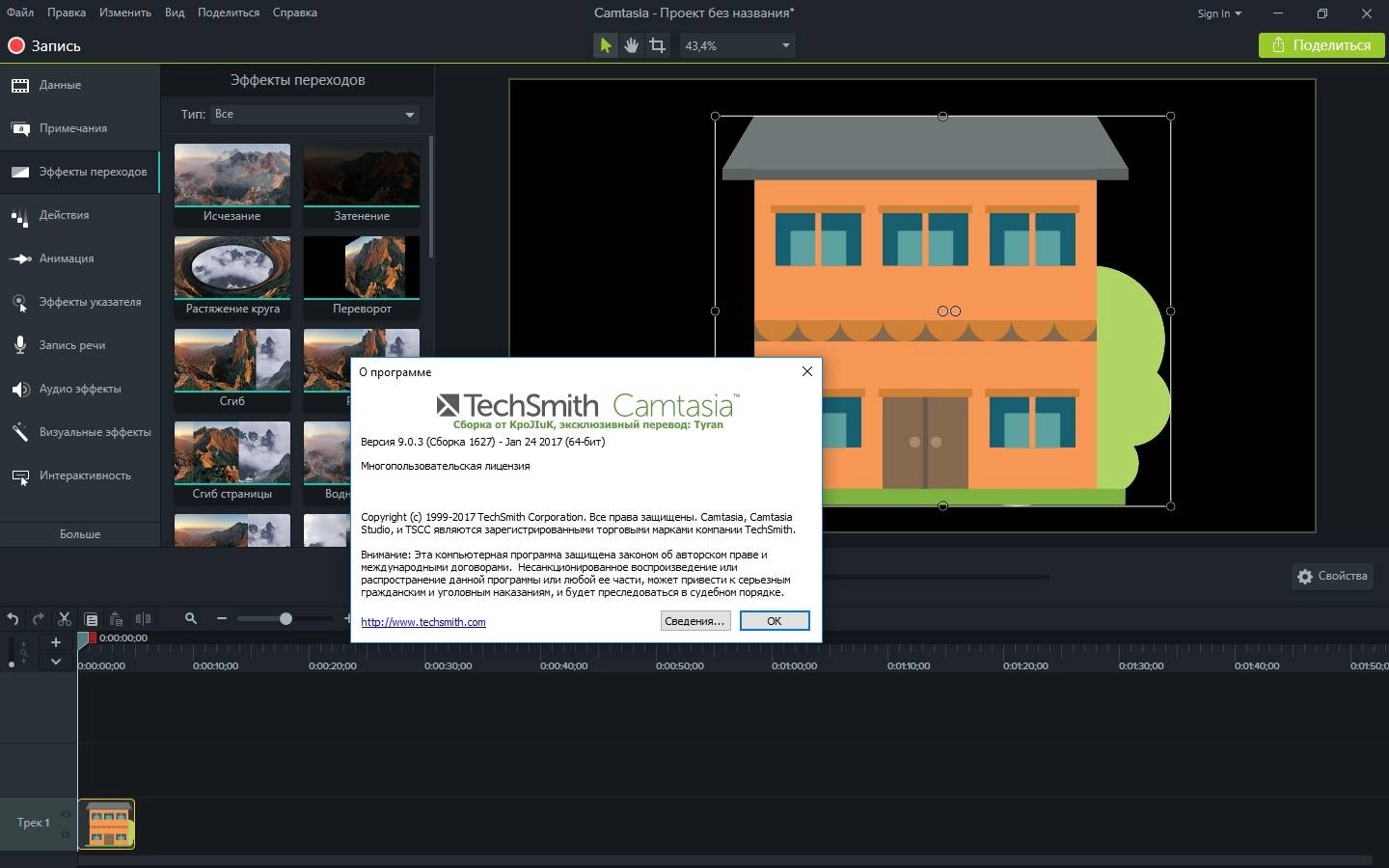The height and width of the screenshot is (868, 1389).
Task: Close the О программе dialog with X
Action: click(807, 371)
